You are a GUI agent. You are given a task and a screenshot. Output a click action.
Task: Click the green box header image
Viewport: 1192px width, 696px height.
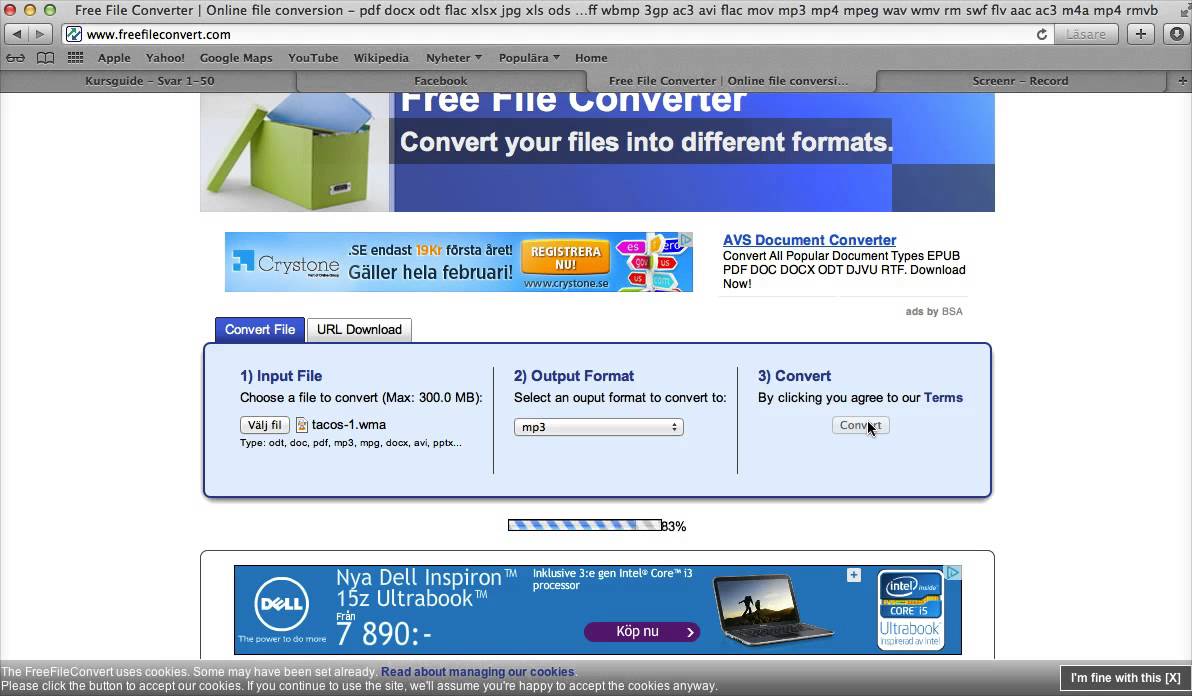pyautogui.click(x=295, y=152)
